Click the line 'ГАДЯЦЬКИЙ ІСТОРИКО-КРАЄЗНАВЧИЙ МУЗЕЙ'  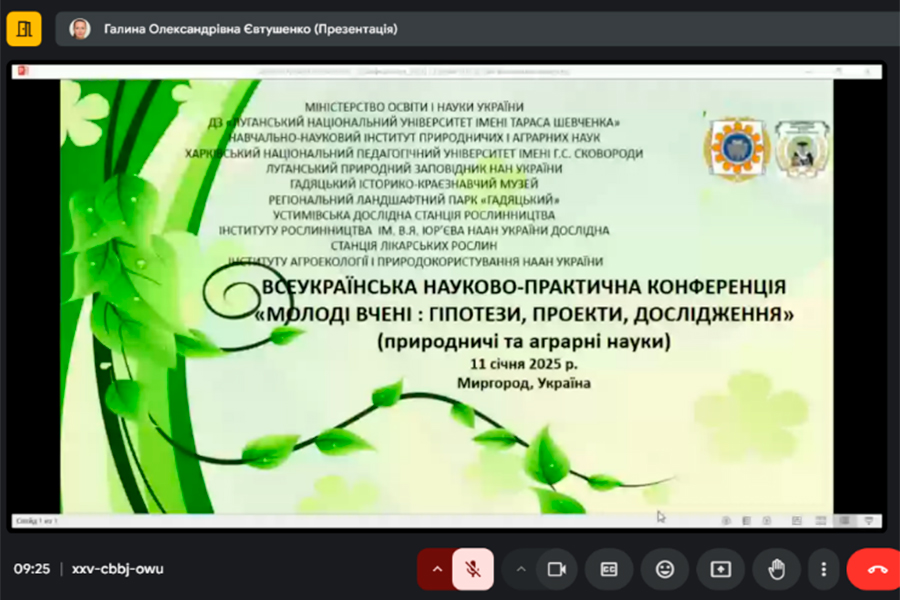click(x=414, y=184)
